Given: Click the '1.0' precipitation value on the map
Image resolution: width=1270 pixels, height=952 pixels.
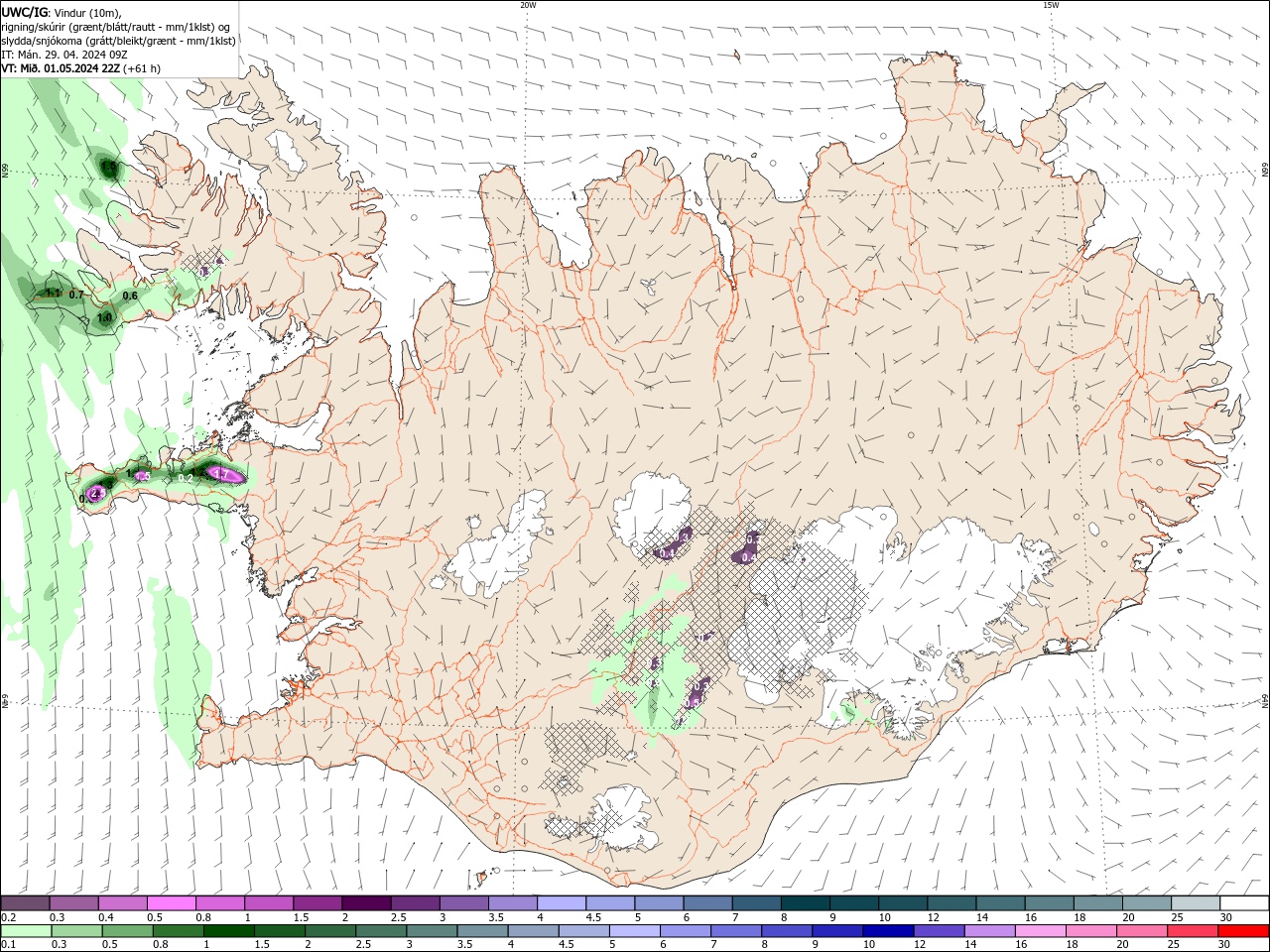Looking at the screenshot, I should pyautogui.click(x=105, y=318).
